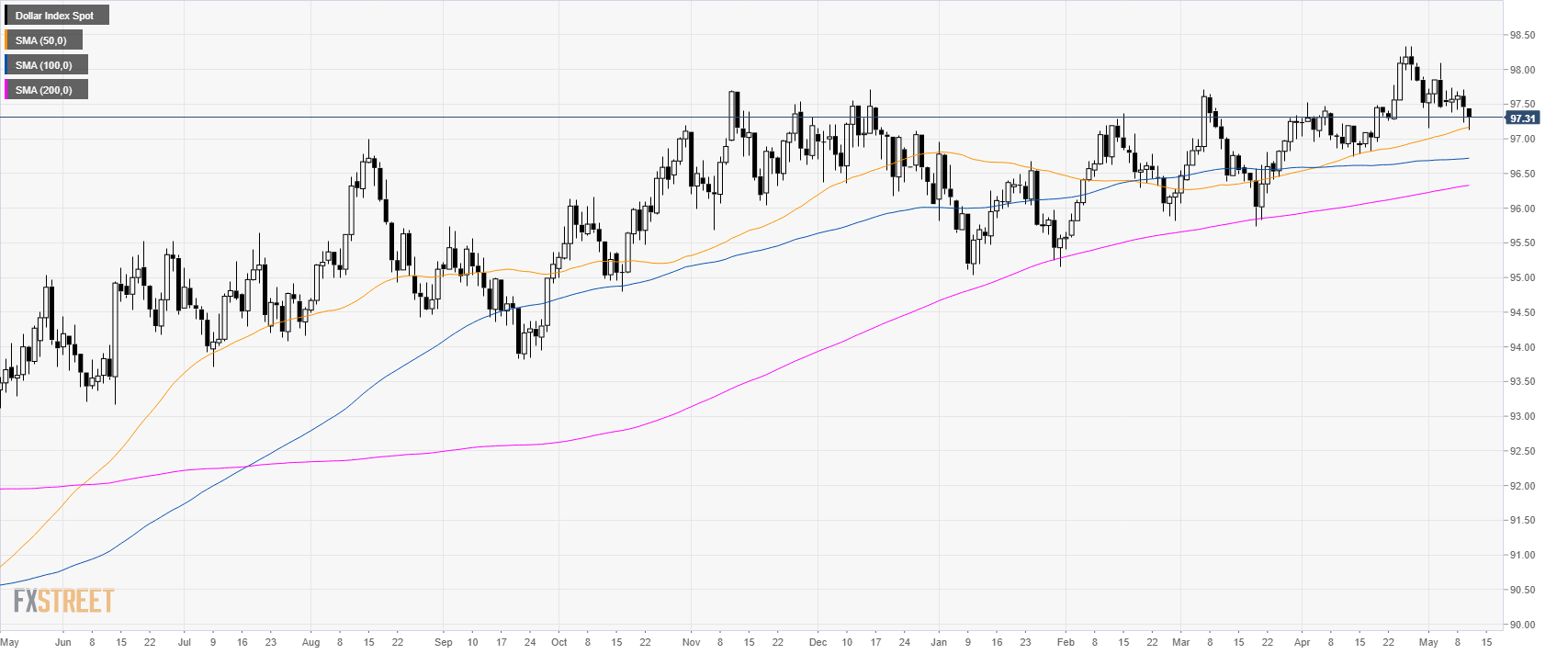This screenshot has width=1568, height=654.
Task: Click the Apr label on date axis
Action: click(x=1302, y=642)
